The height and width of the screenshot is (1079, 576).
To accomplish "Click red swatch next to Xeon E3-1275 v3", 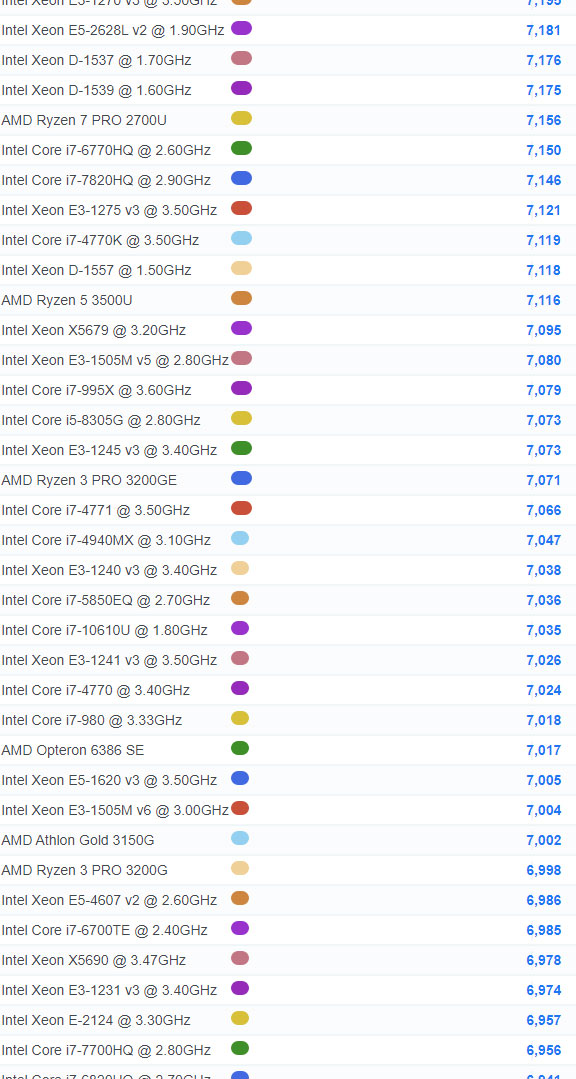I will pyautogui.click(x=242, y=209).
